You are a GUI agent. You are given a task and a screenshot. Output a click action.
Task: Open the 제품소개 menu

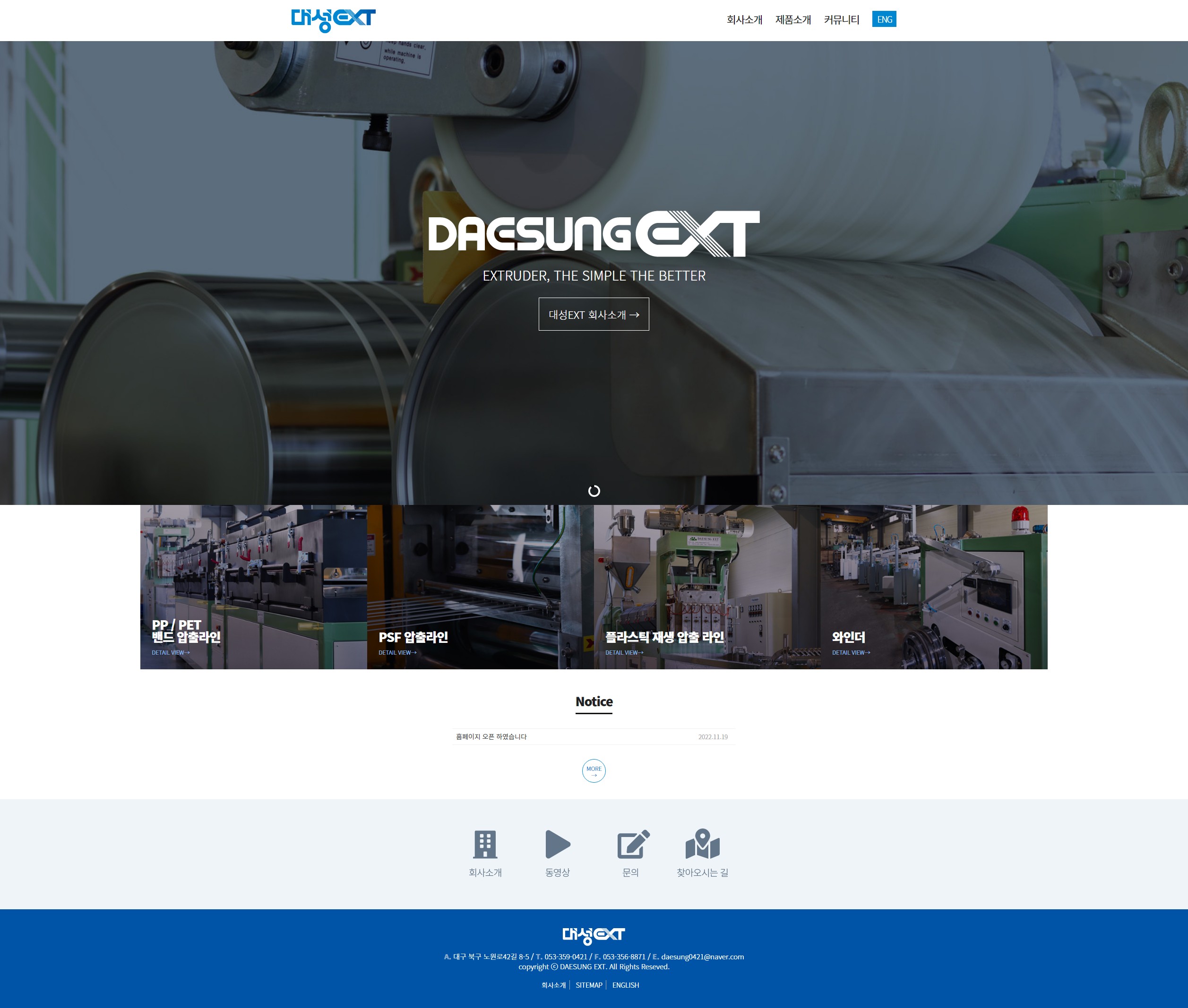click(x=793, y=19)
